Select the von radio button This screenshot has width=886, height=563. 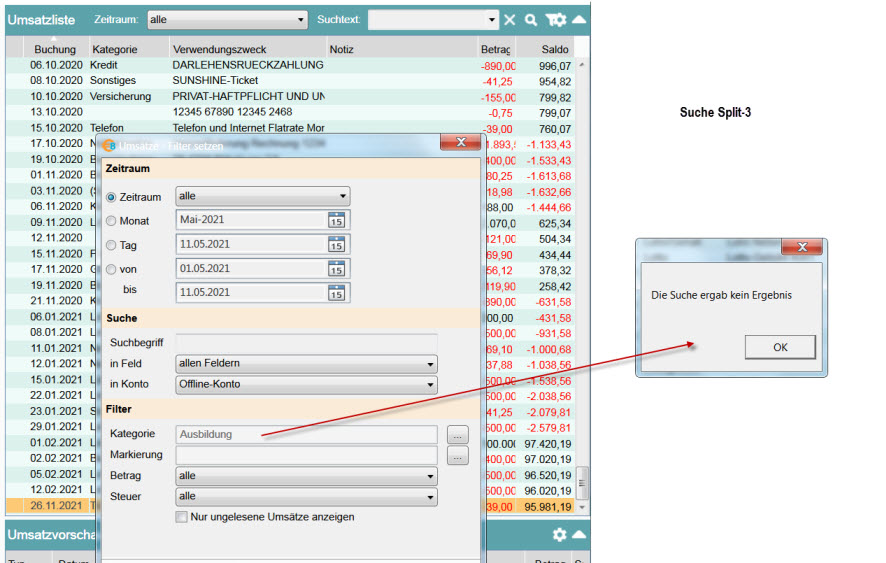[111, 270]
